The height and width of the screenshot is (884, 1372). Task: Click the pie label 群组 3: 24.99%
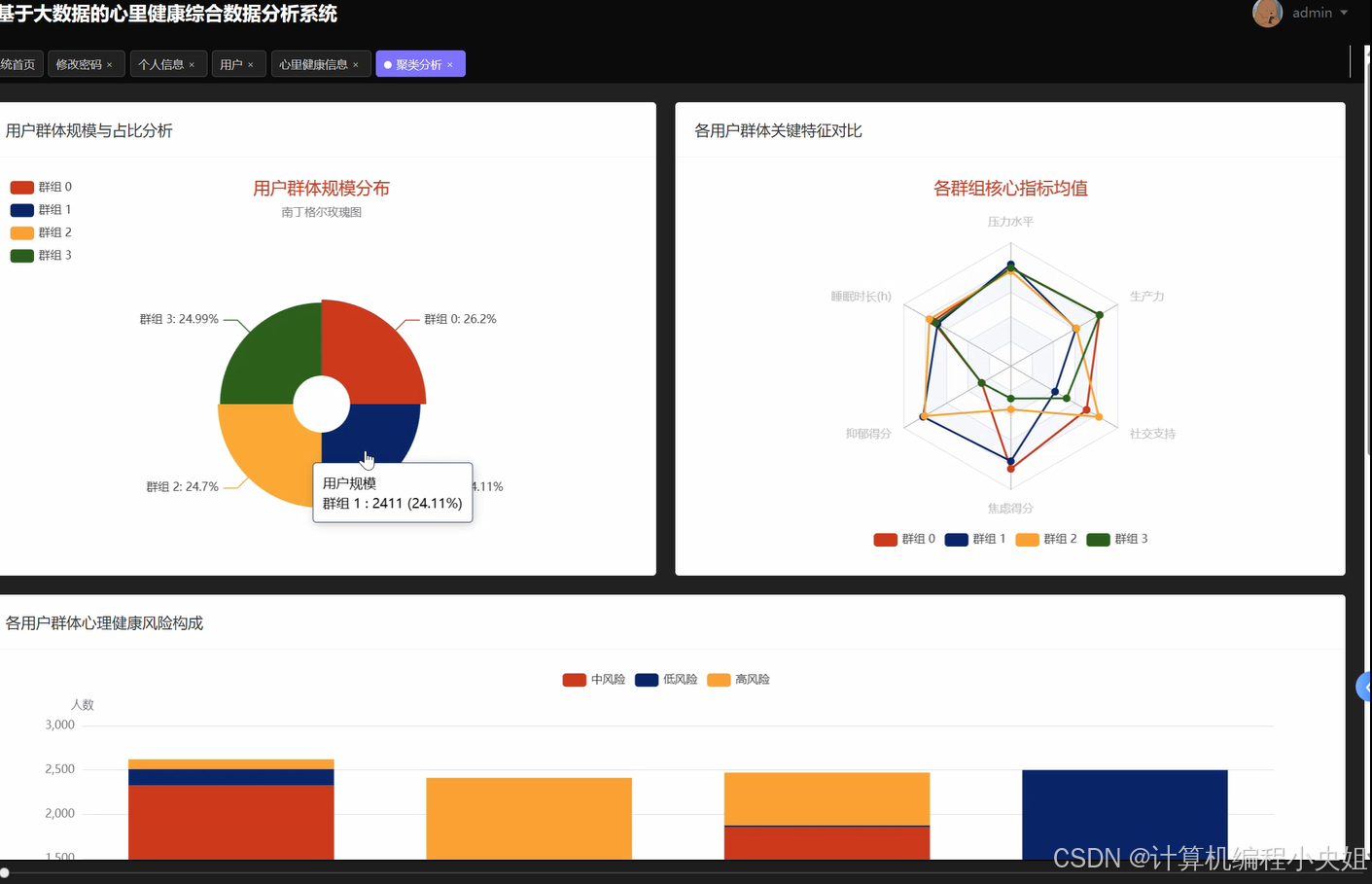coord(179,319)
